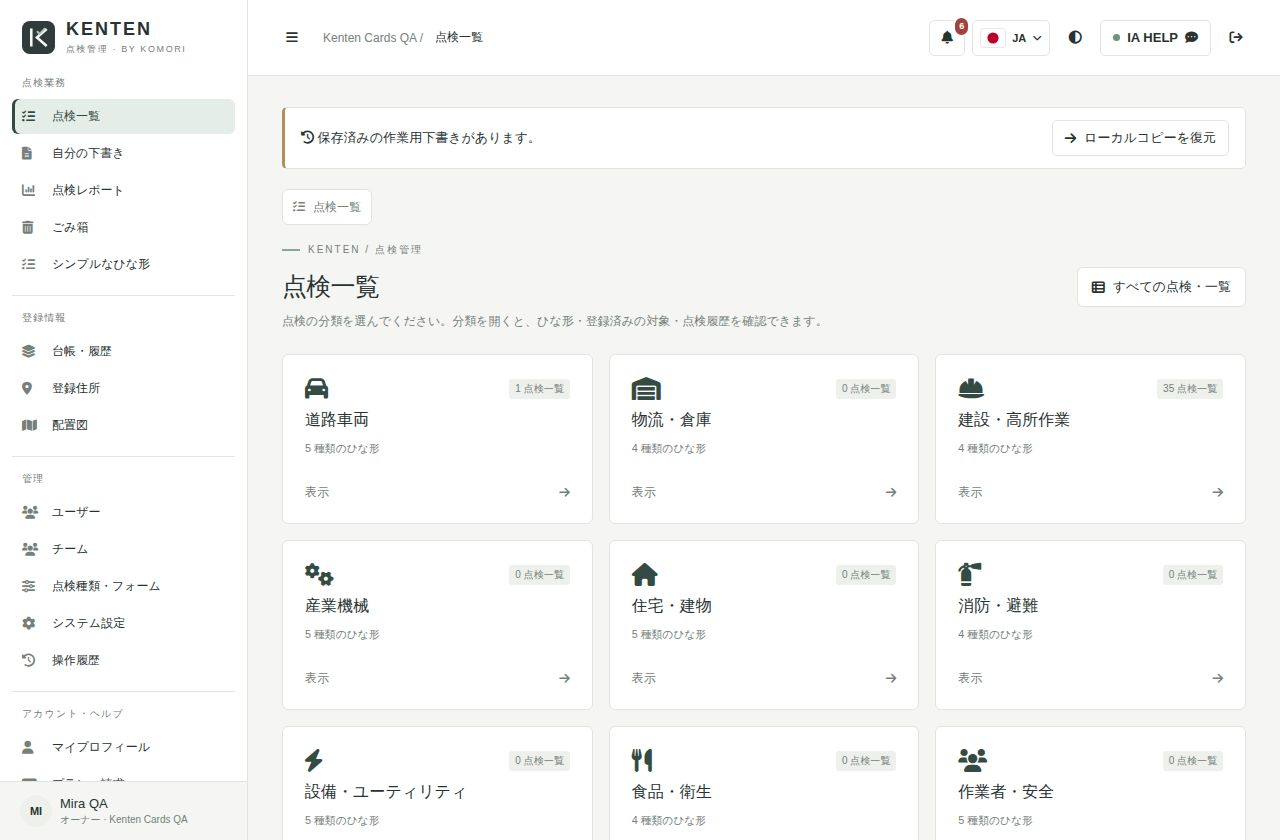The width and height of the screenshot is (1280, 840).
Task: Open the JA language dropdown
Action: tap(1011, 38)
